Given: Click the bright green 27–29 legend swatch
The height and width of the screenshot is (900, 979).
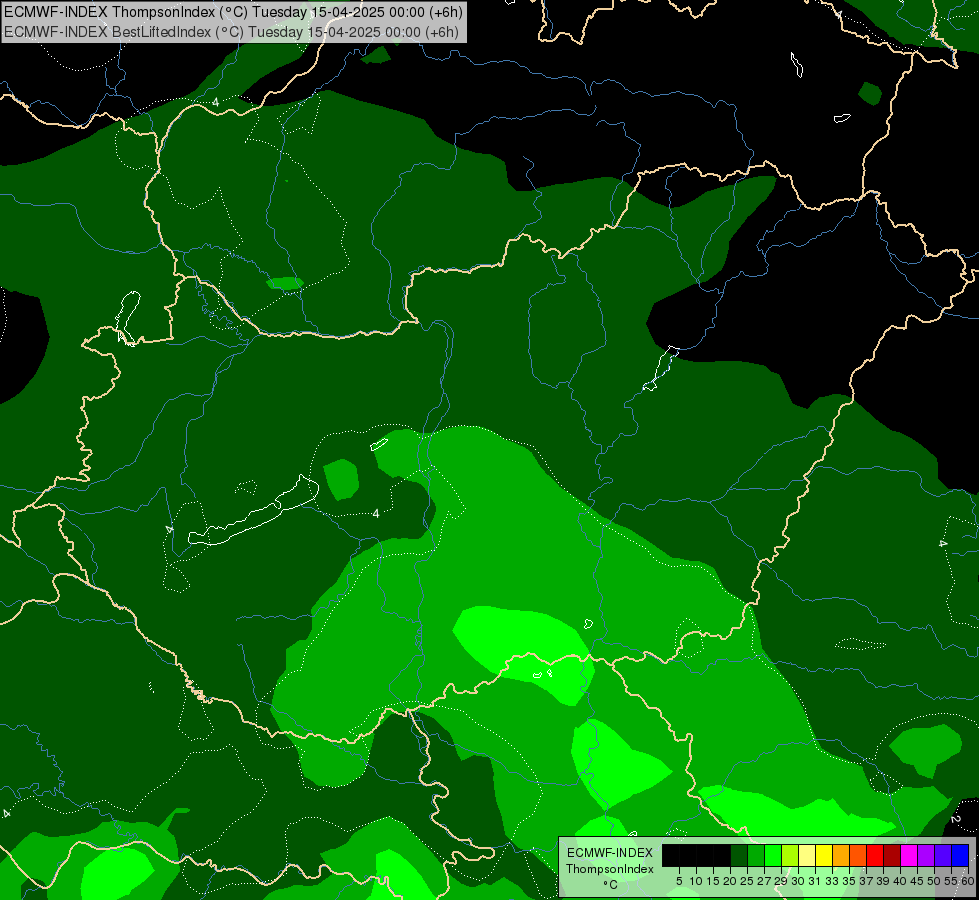Looking at the screenshot, I should click(773, 855).
